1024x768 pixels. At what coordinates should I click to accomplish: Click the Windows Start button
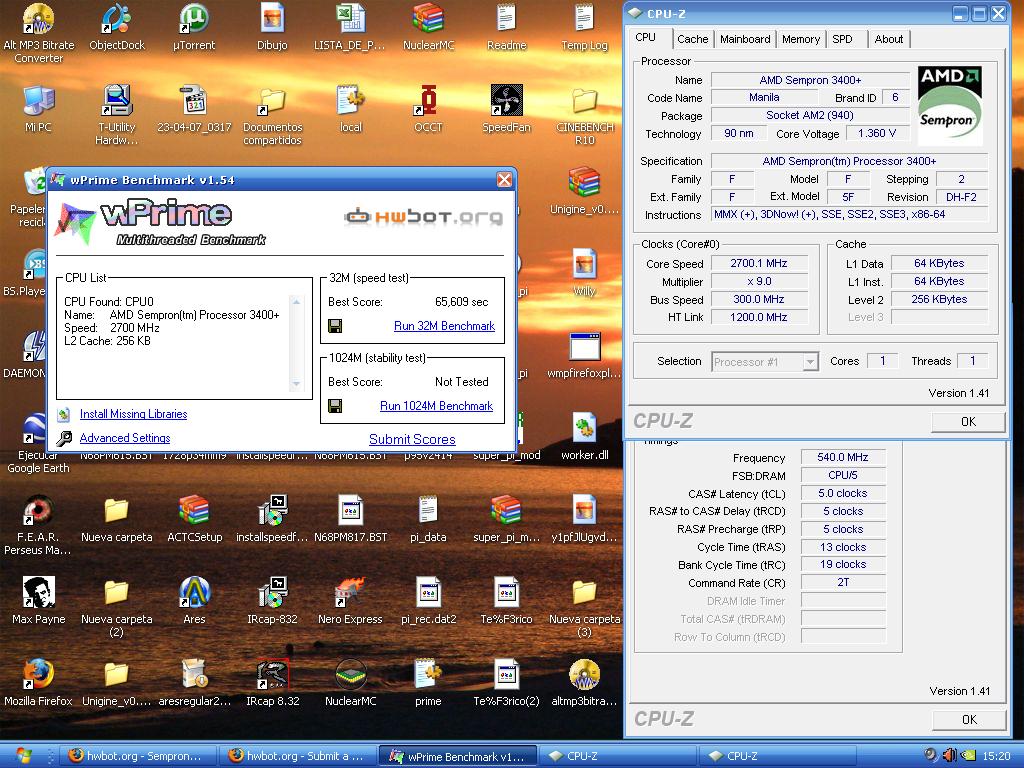click(x=23, y=756)
